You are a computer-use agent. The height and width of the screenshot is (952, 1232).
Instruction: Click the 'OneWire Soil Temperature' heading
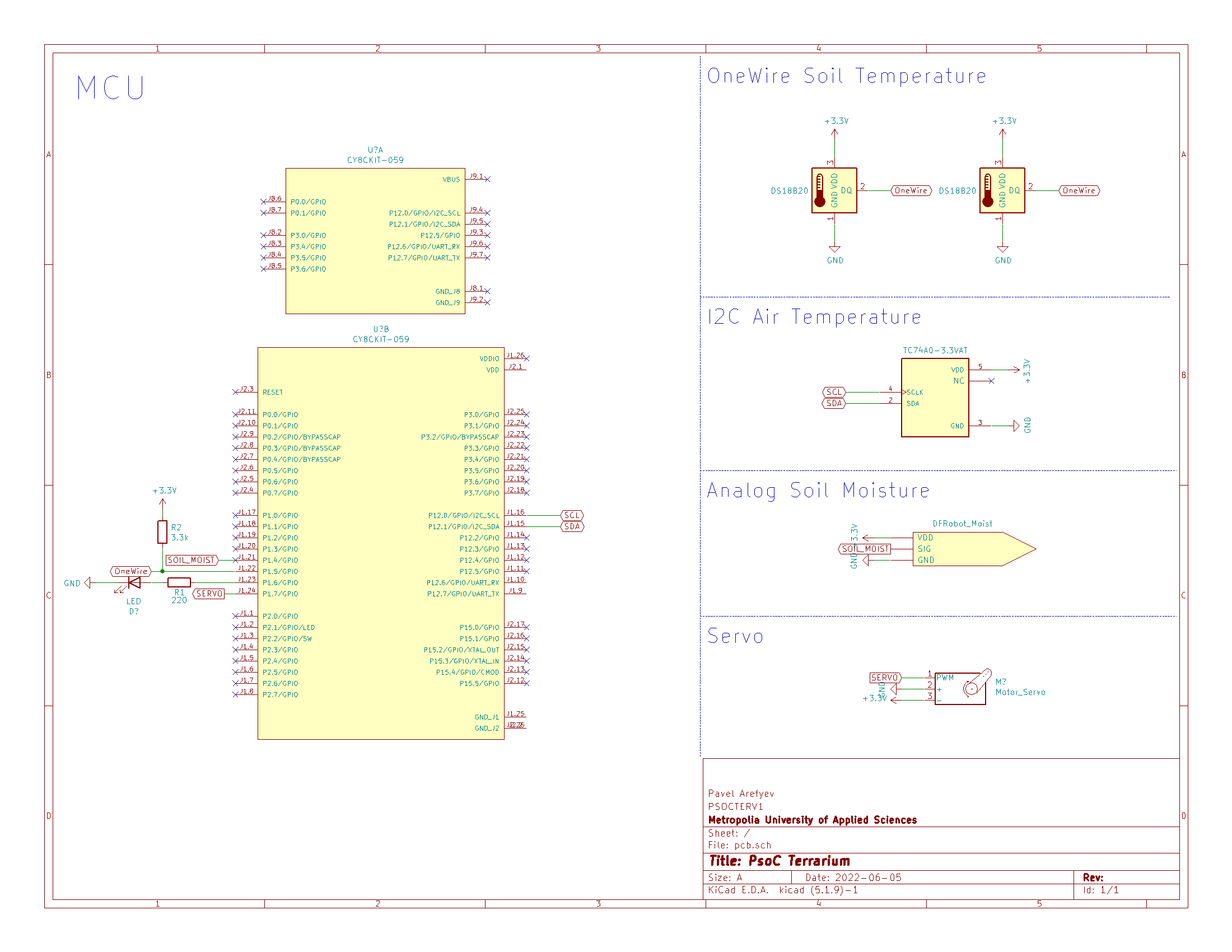(x=847, y=76)
